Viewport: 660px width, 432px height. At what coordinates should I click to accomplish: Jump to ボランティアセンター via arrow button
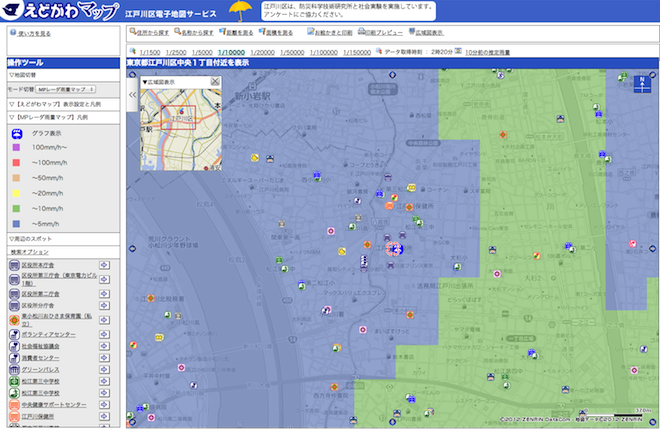(x=104, y=334)
